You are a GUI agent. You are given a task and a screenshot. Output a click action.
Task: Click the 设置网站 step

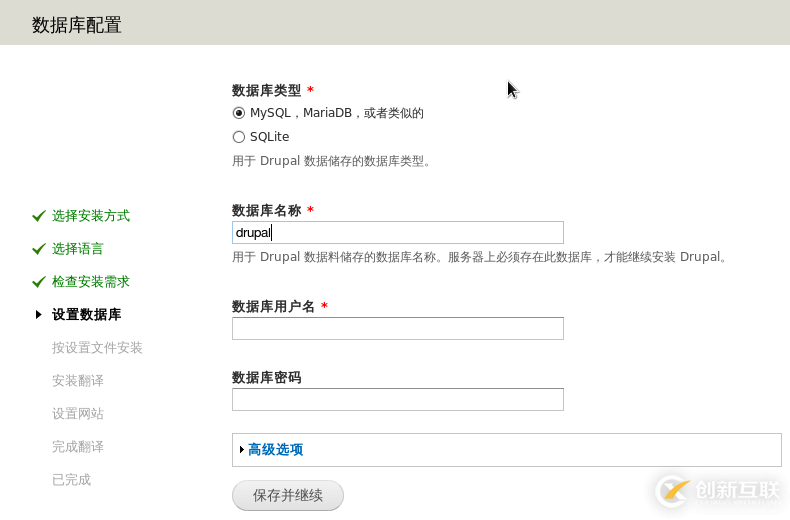coord(78,414)
